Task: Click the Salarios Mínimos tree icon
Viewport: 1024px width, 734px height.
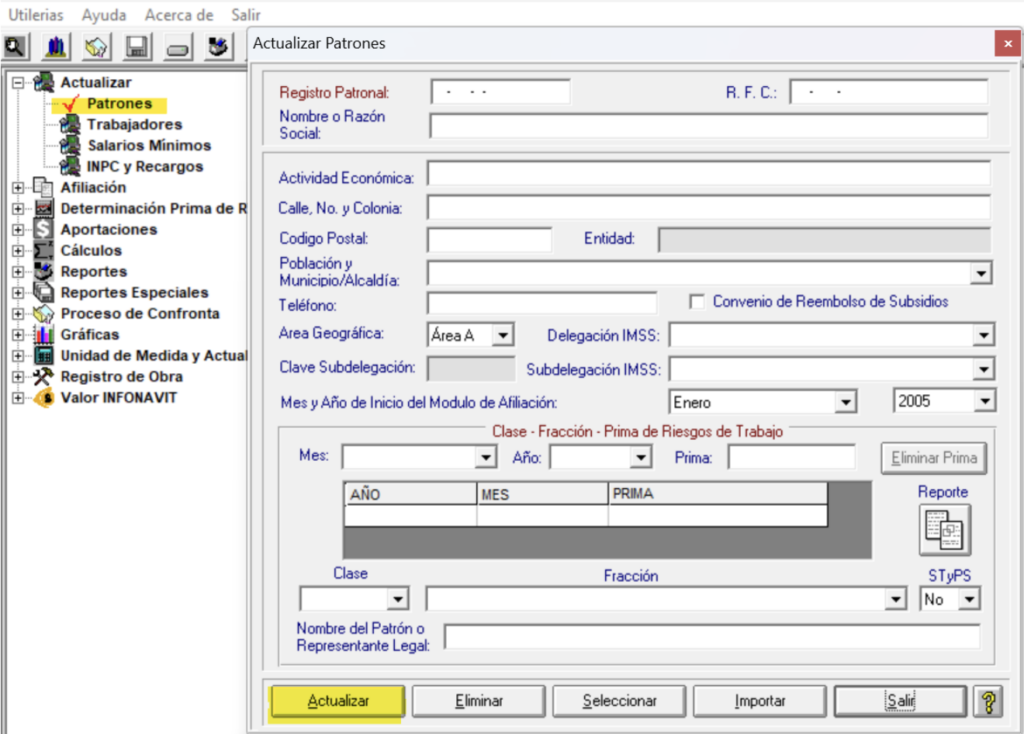Action: pos(70,145)
